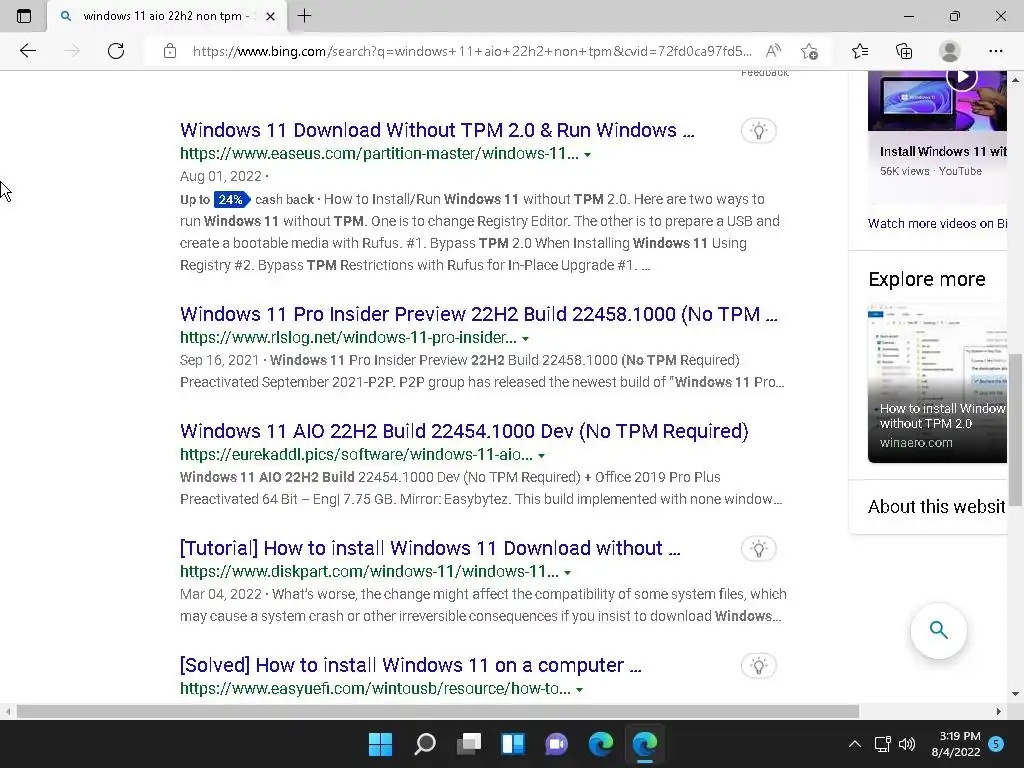Screen dimensions: 1024x768
Task: Refresh the current page
Action: tap(116, 51)
